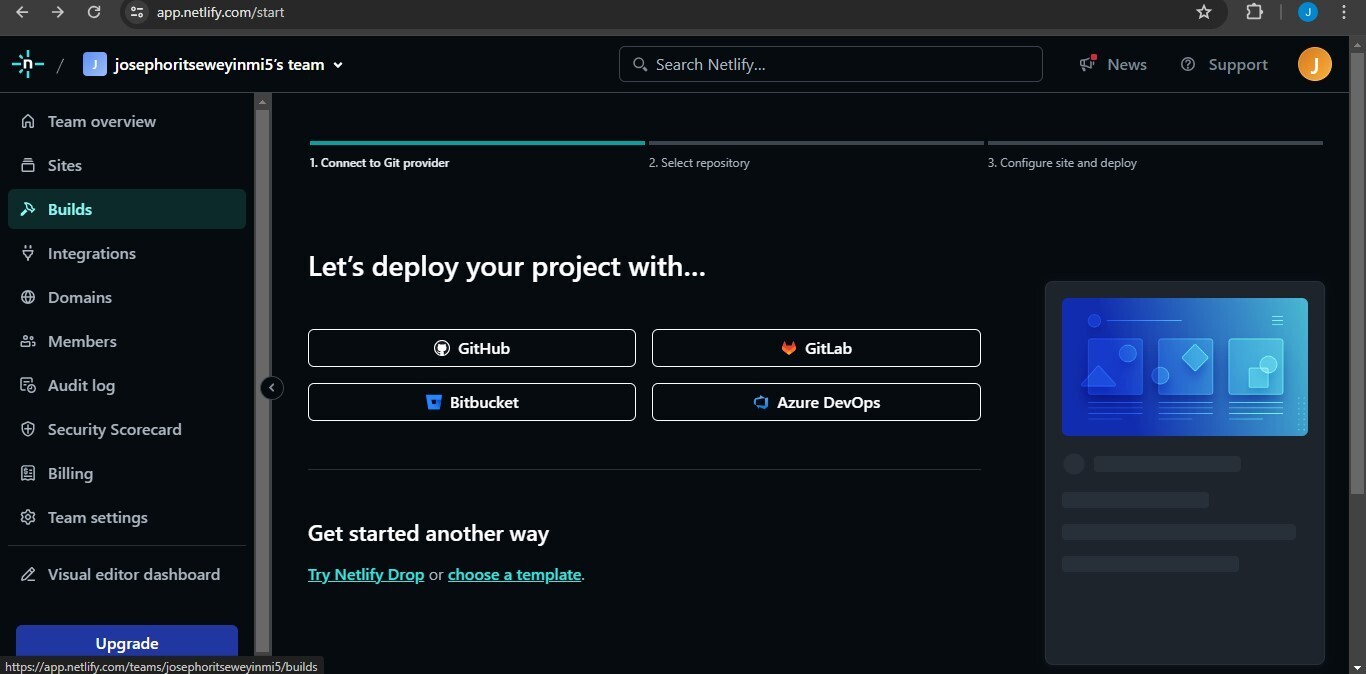The width and height of the screenshot is (1366, 674).
Task: Bookmark this page with the star icon
Action: click(1204, 12)
